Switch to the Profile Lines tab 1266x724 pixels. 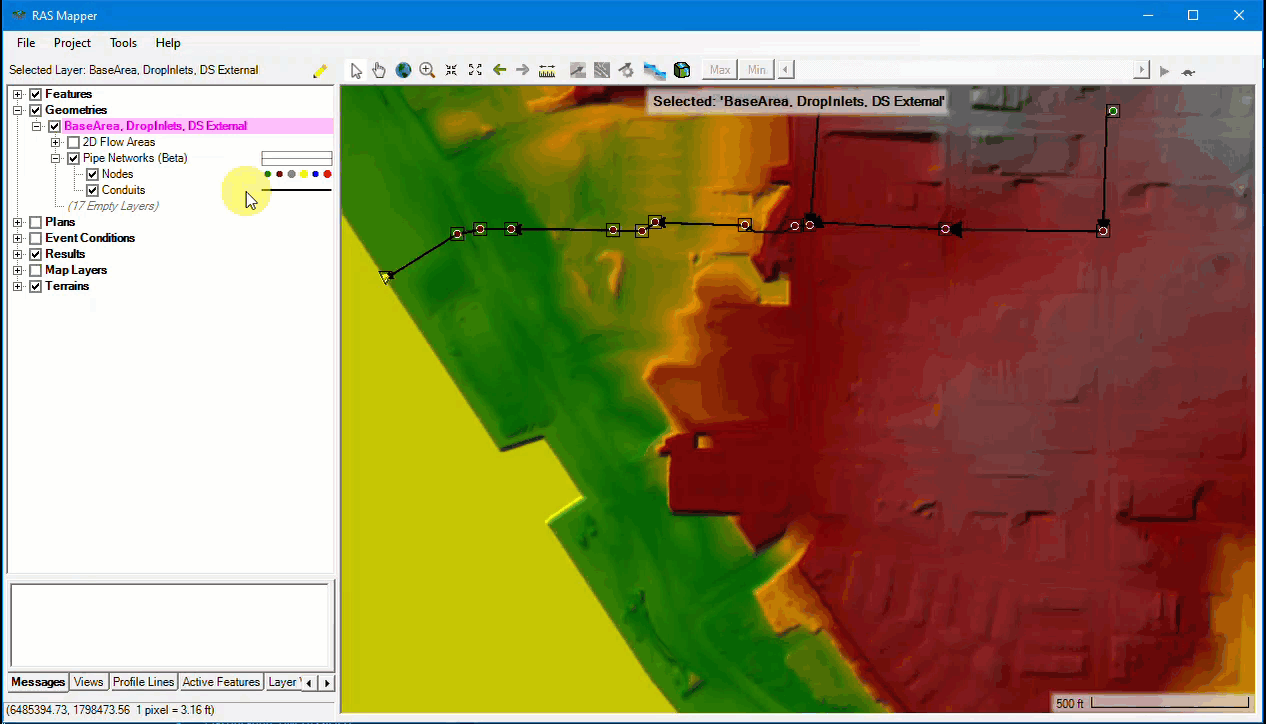pos(143,682)
